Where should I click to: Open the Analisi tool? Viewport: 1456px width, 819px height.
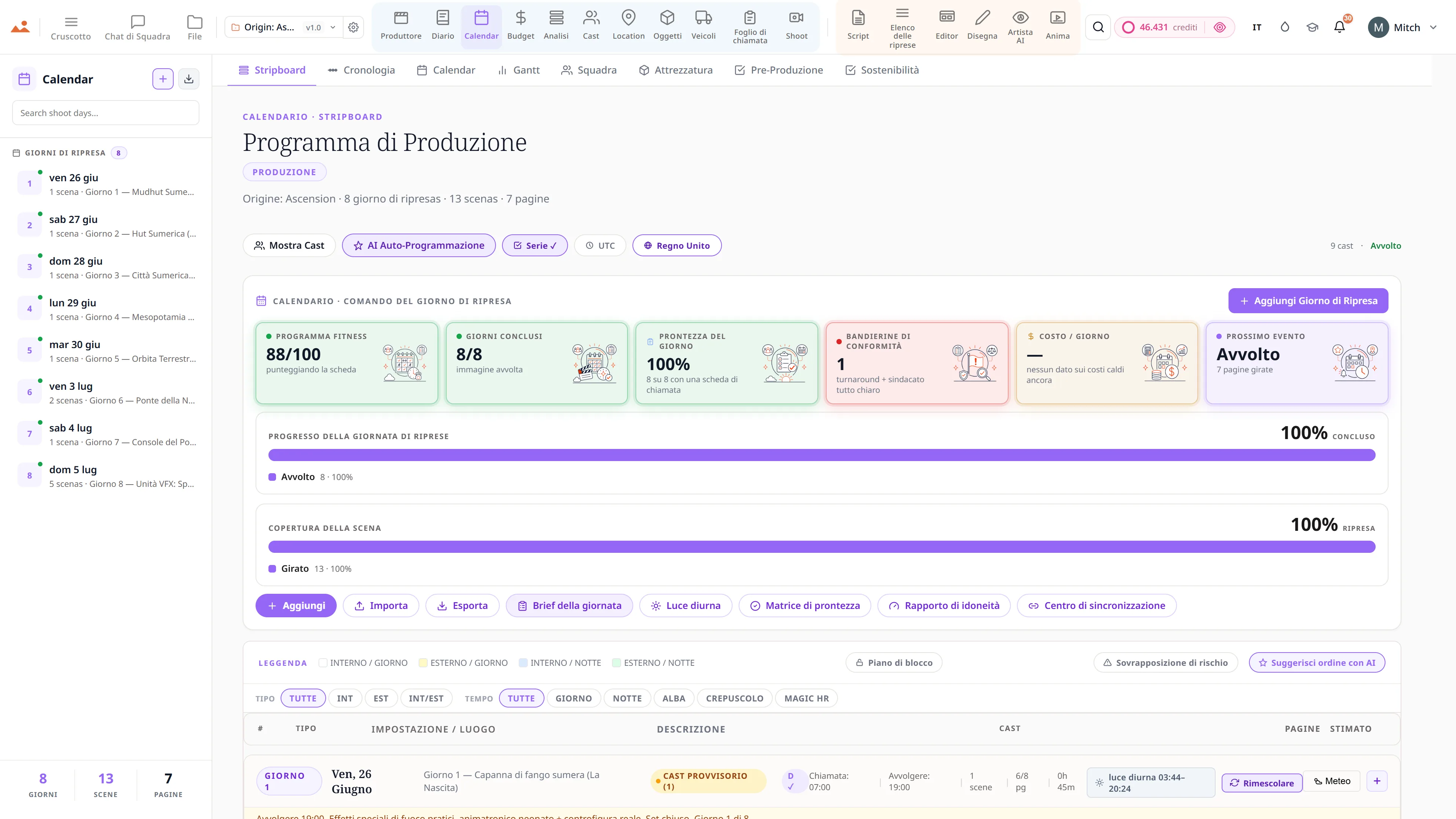pyautogui.click(x=556, y=26)
